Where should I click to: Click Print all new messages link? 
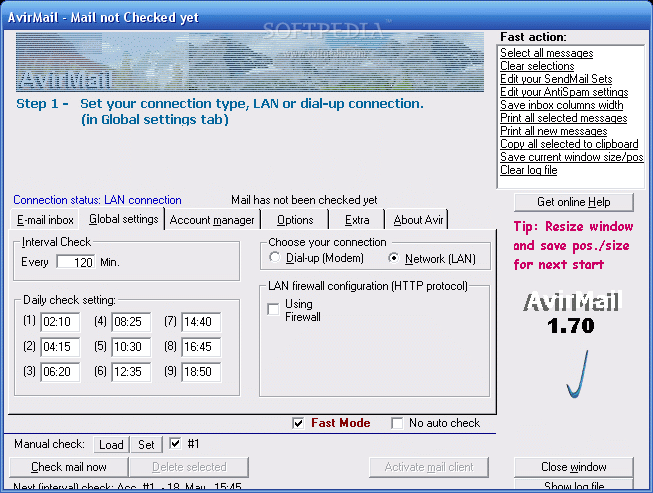tap(553, 131)
